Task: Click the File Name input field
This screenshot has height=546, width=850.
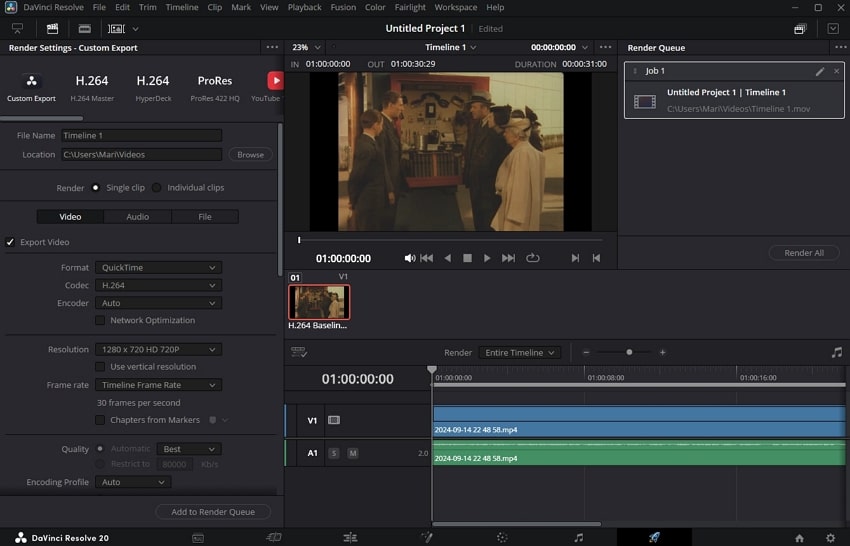Action: pos(141,136)
